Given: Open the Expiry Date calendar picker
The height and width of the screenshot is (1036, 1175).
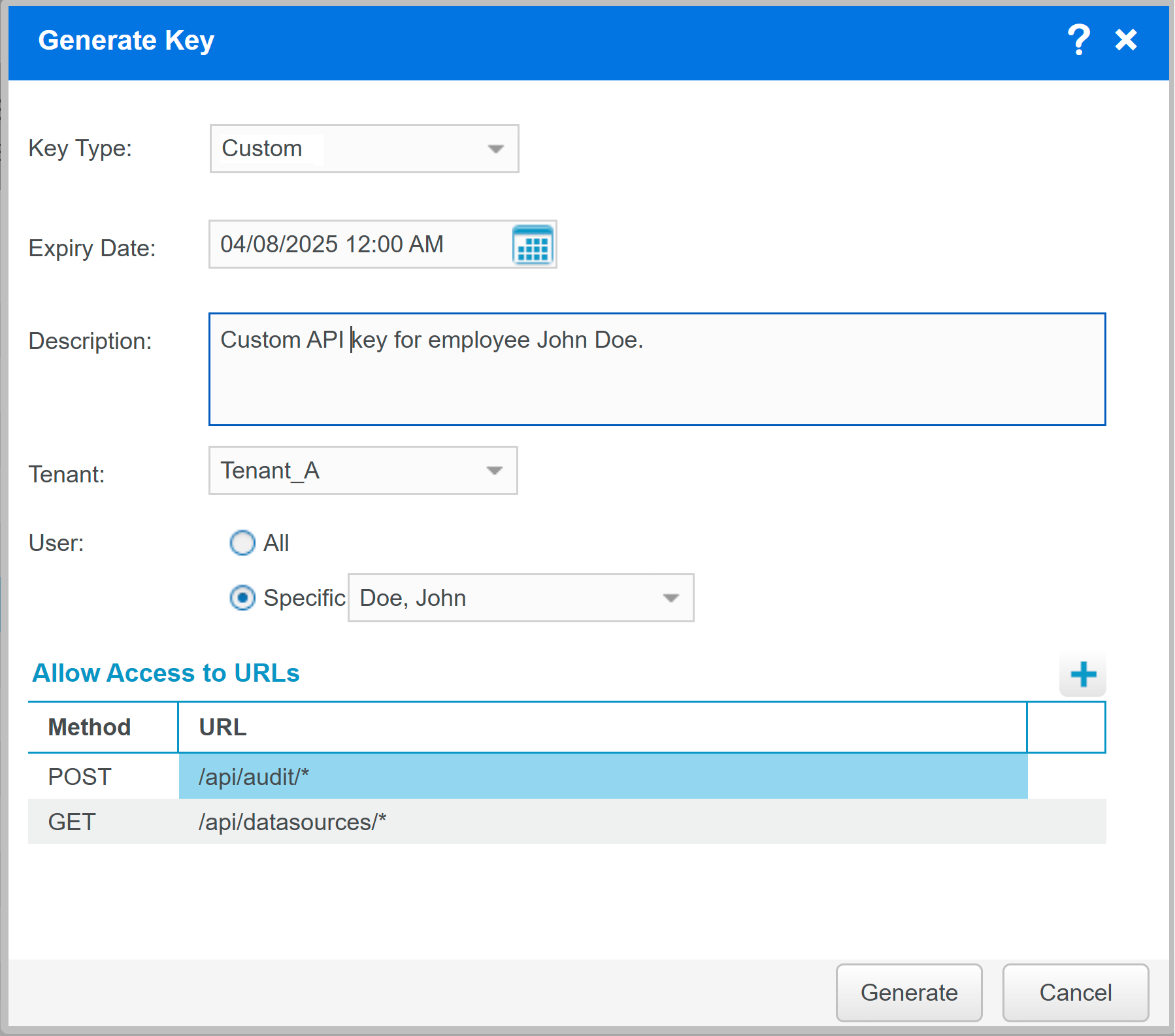Looking at the screenshot, I should [x=533, y=244].
